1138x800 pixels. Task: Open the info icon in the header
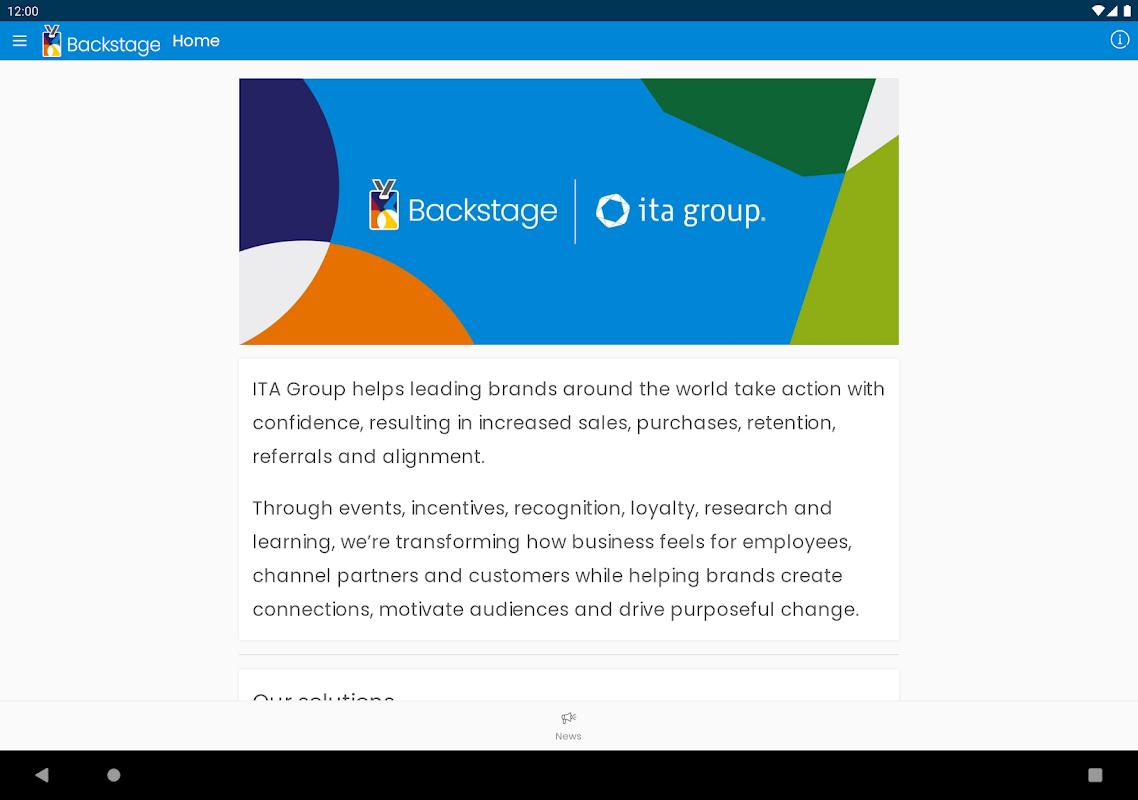[1119, 40]
